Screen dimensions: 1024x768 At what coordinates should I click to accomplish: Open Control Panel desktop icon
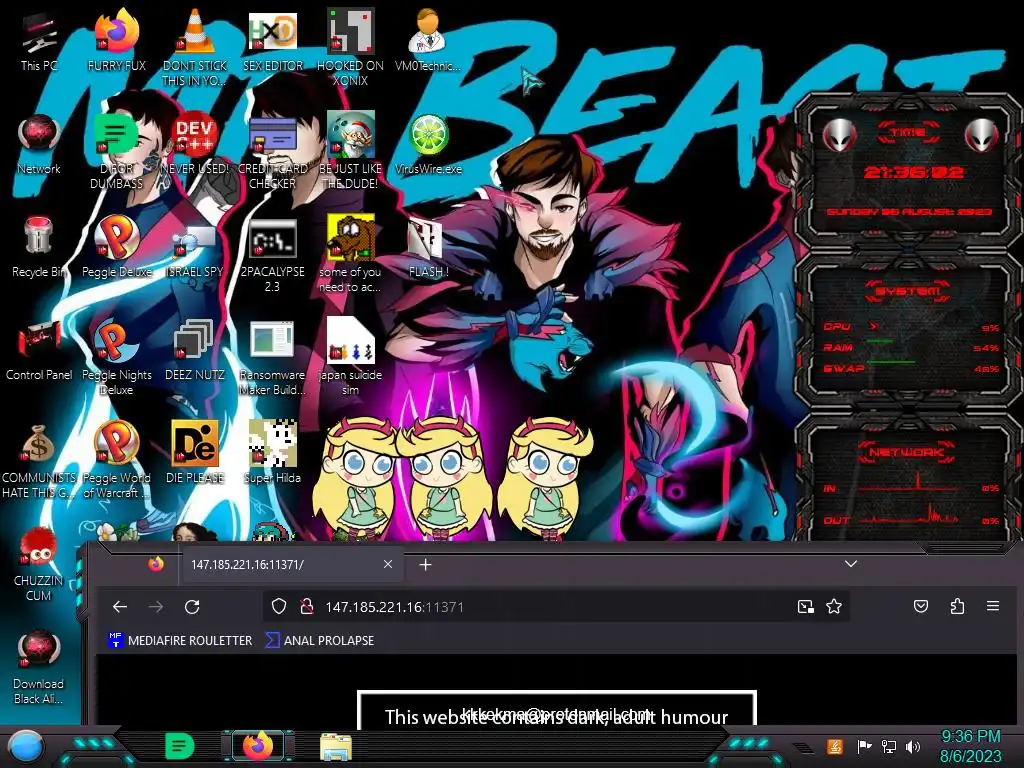point(39,350)
